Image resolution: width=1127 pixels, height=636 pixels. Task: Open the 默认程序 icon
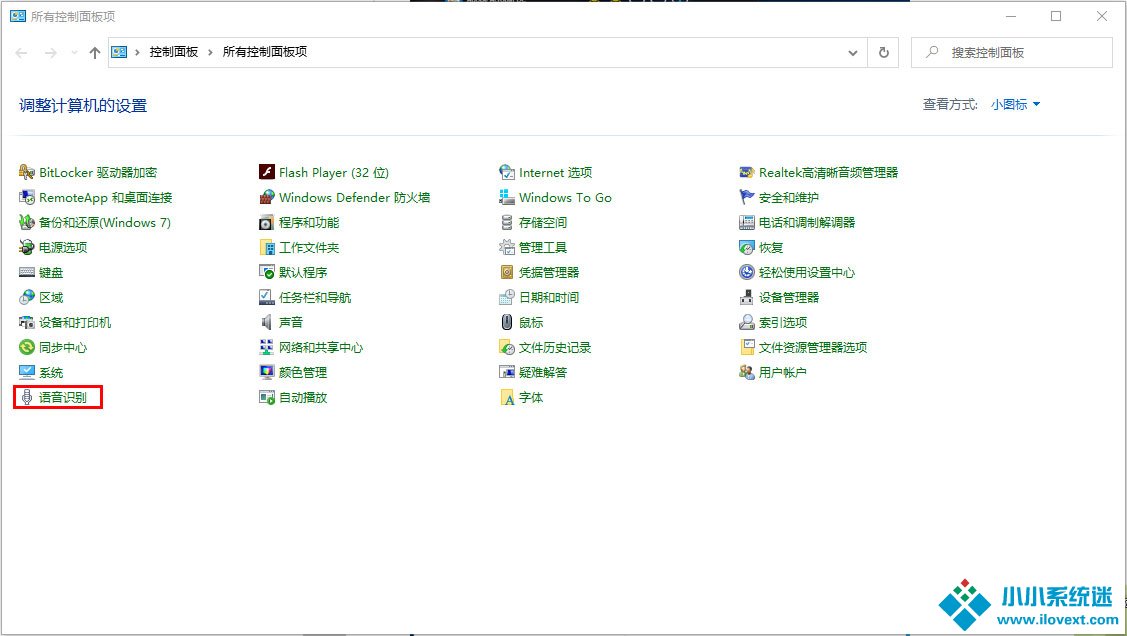267,272
